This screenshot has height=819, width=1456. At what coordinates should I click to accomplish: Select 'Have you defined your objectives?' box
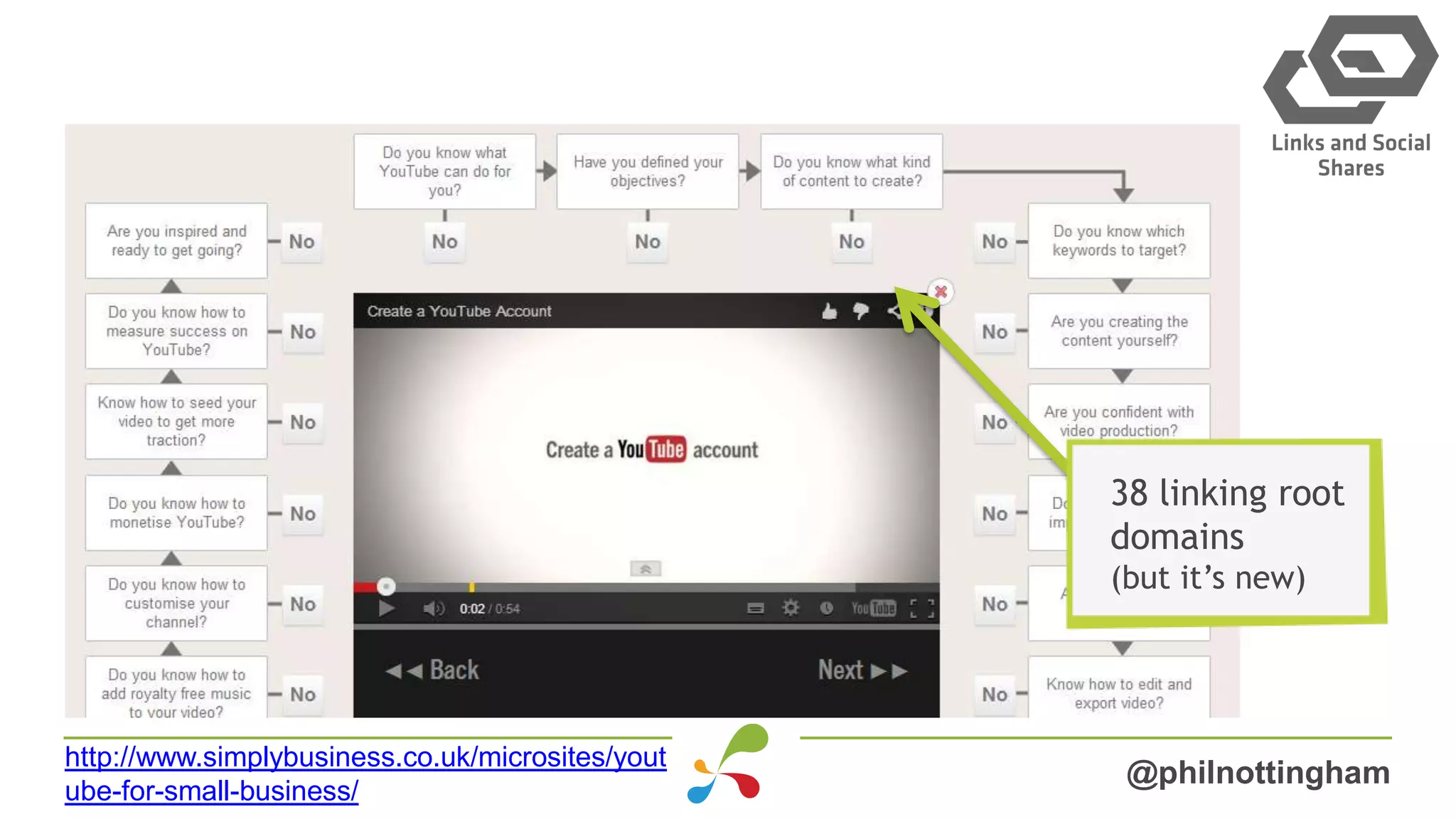tap(648, 171)
